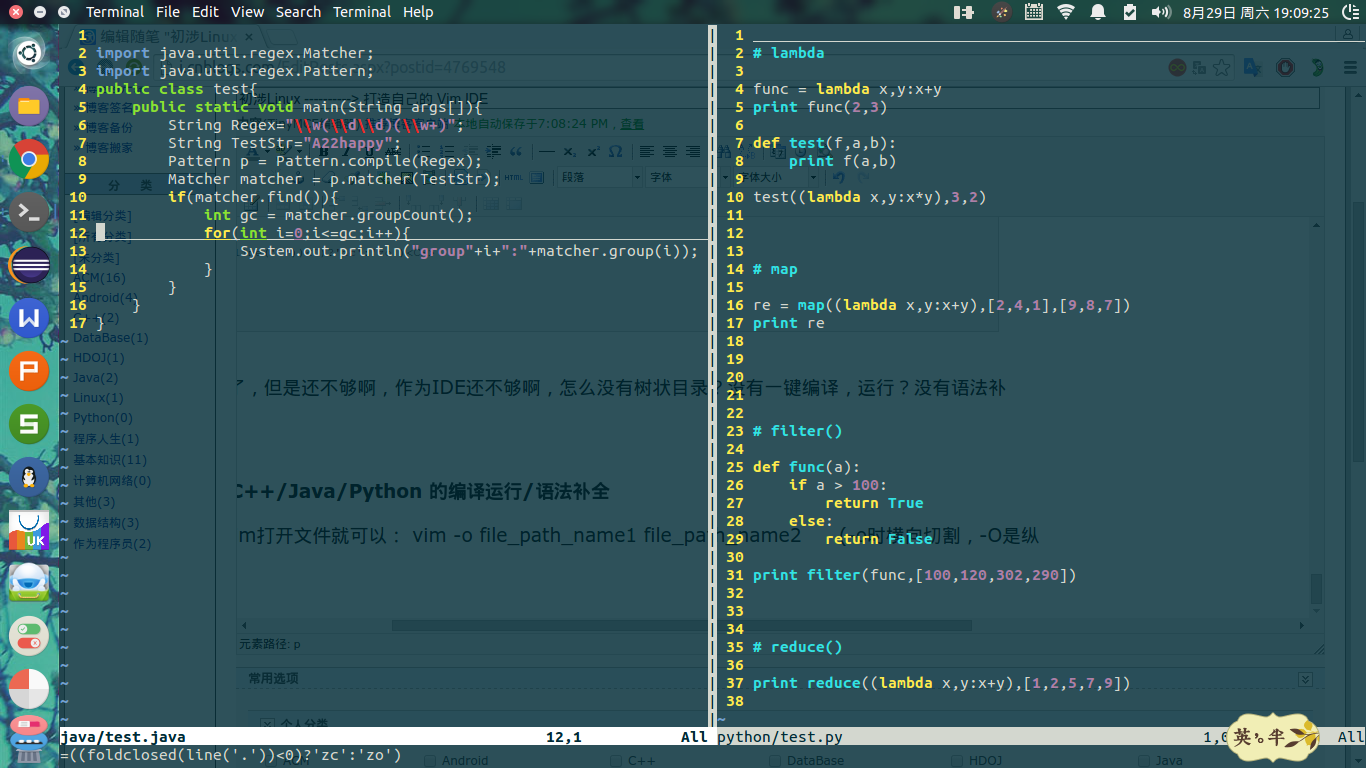Open the red-white pie chart dock icon
Screen dimensions: 1366x768
29,689
